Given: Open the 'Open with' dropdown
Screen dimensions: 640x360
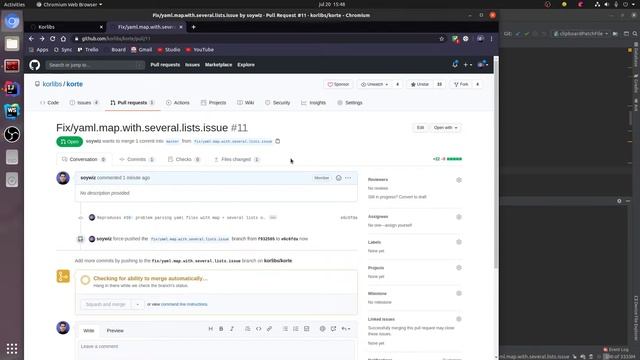Looking at the screenshot, I should pos(445,128).
